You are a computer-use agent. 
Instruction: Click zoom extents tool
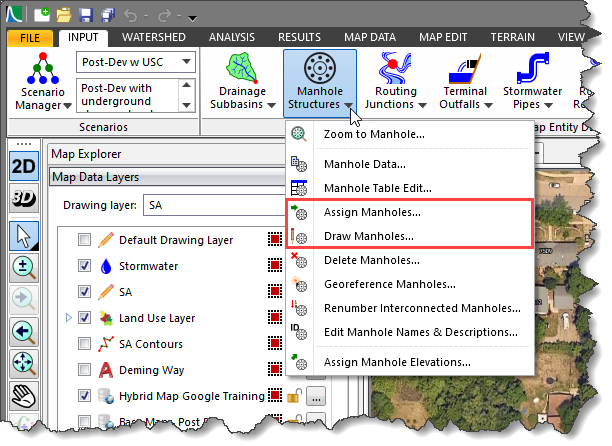[24, 364]
